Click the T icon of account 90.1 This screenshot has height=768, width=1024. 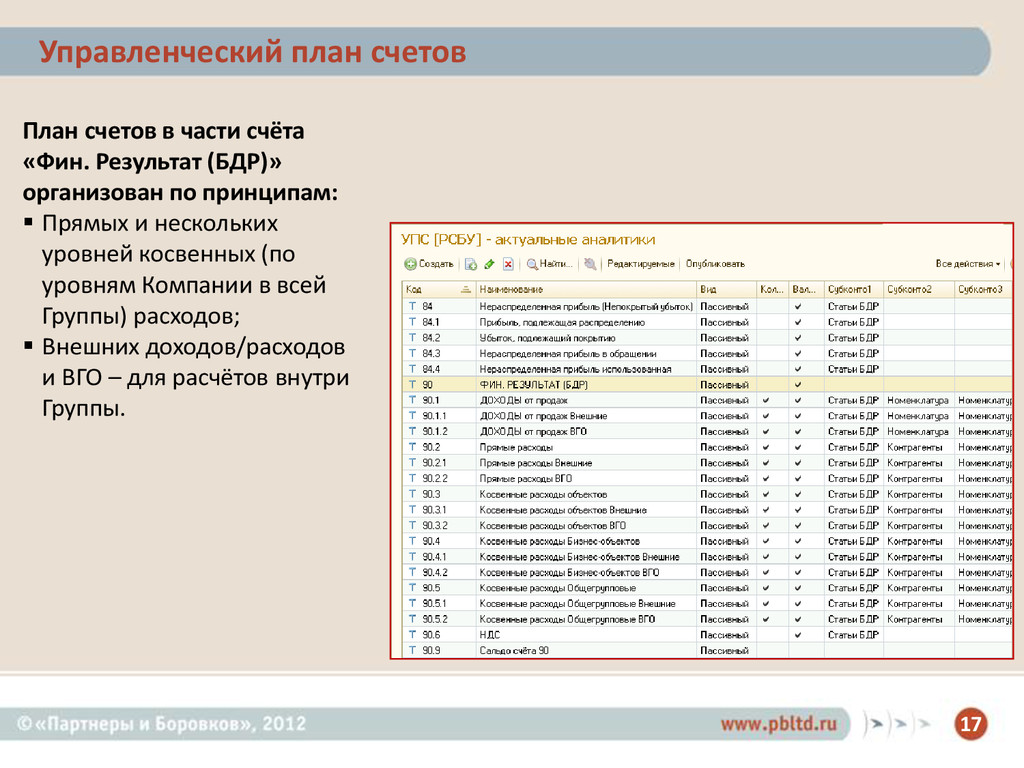(x=412, y=400)
